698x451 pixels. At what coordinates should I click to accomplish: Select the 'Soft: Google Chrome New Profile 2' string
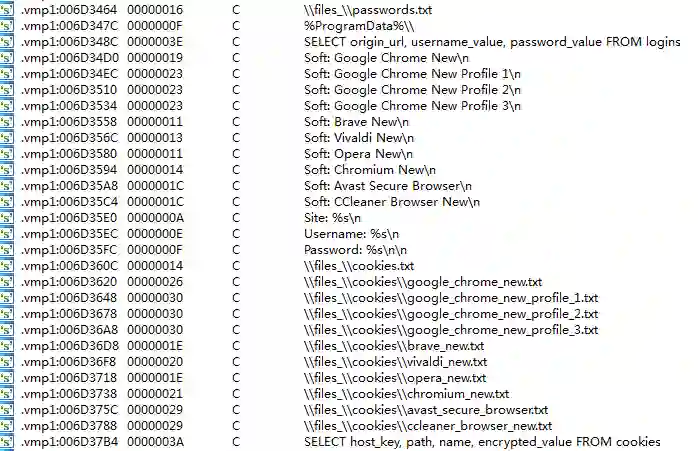pos(412,90)
